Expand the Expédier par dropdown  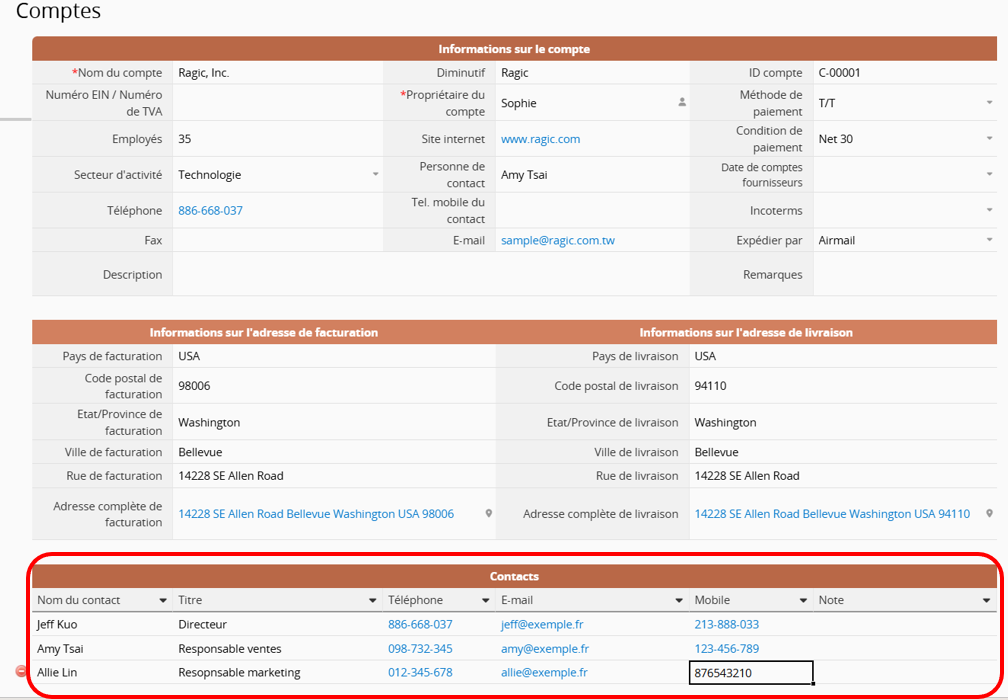(x=989, y=240)
